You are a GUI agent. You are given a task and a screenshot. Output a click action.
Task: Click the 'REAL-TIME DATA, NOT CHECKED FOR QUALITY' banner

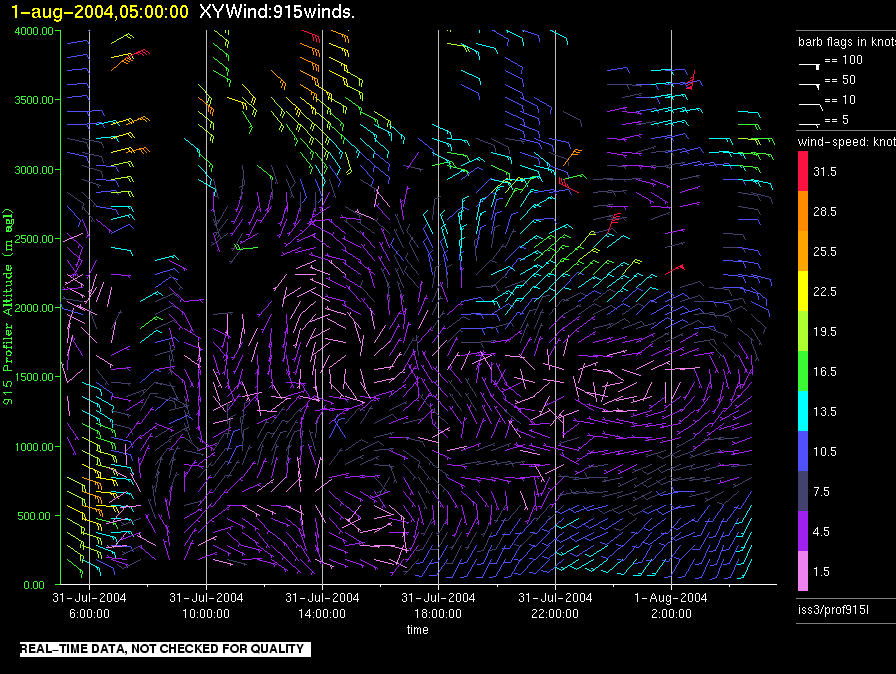point(165,649)
